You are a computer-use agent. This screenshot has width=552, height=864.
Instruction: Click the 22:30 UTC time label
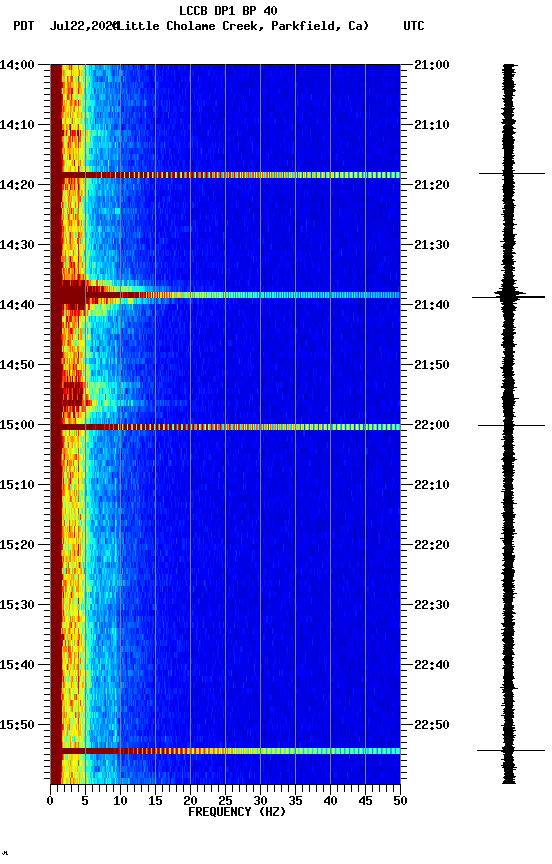[432, 606]
